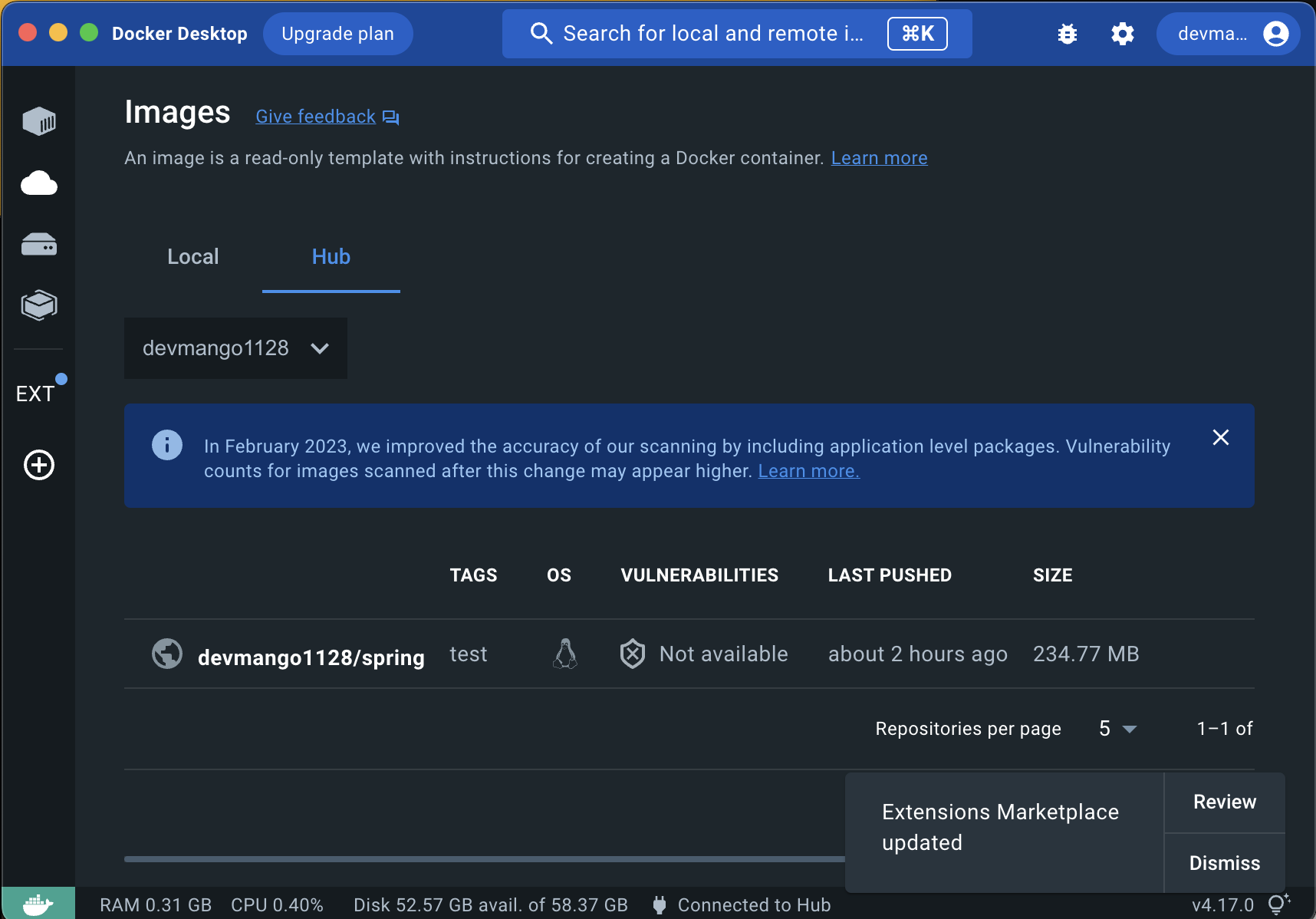1316x919 pixels.
Task: Open the EXT extensions section
Action: tap(35, 394)
